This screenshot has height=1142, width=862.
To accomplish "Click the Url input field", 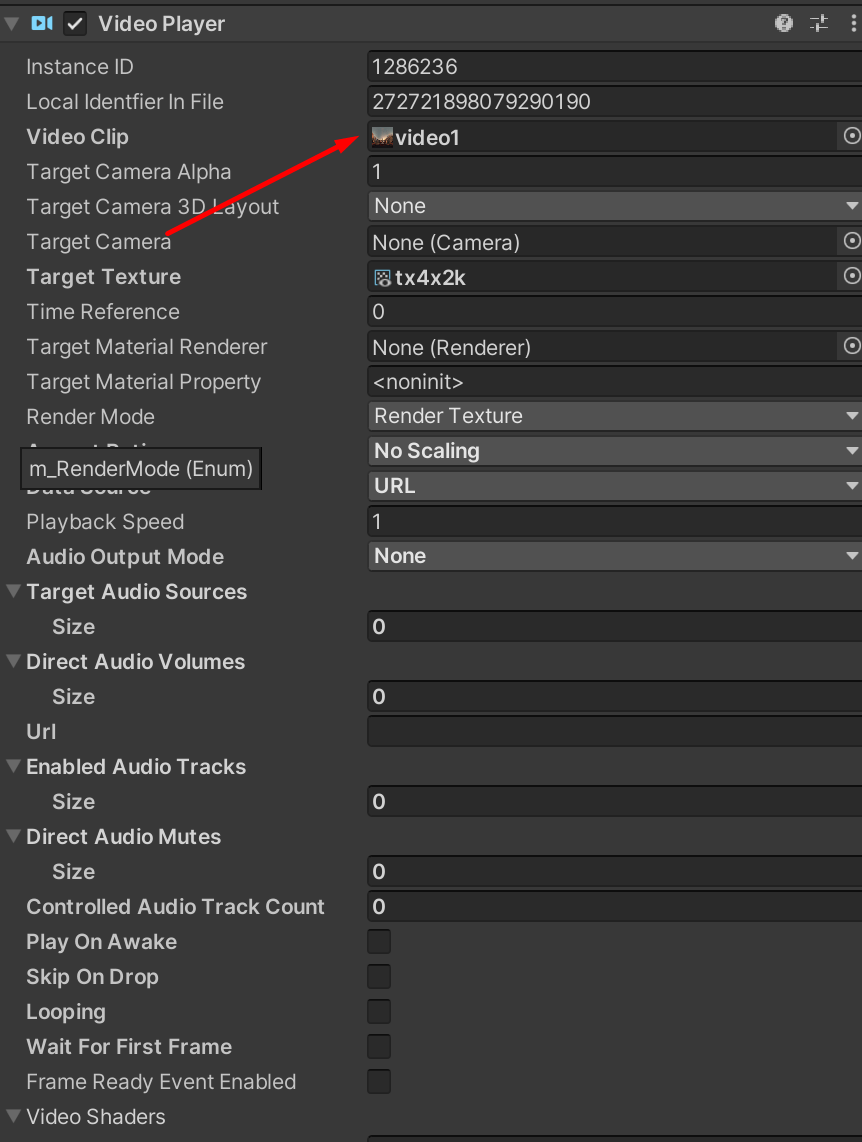I will pos(614,732).
